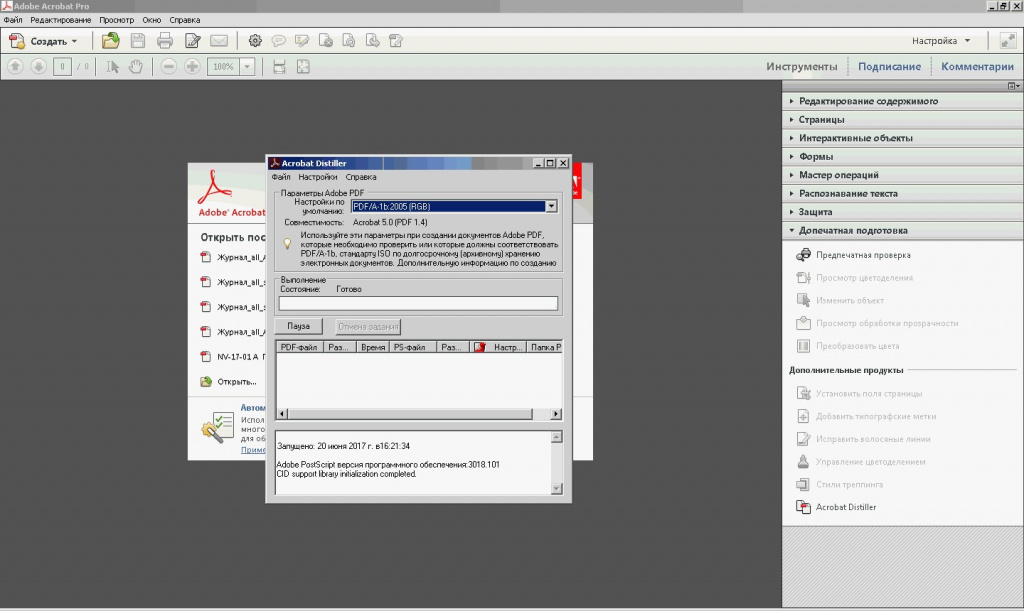The width and height of the screenshot is (1024, 611).
Task: Expand Распознавание текста panel section
Action: pos(903,193)
